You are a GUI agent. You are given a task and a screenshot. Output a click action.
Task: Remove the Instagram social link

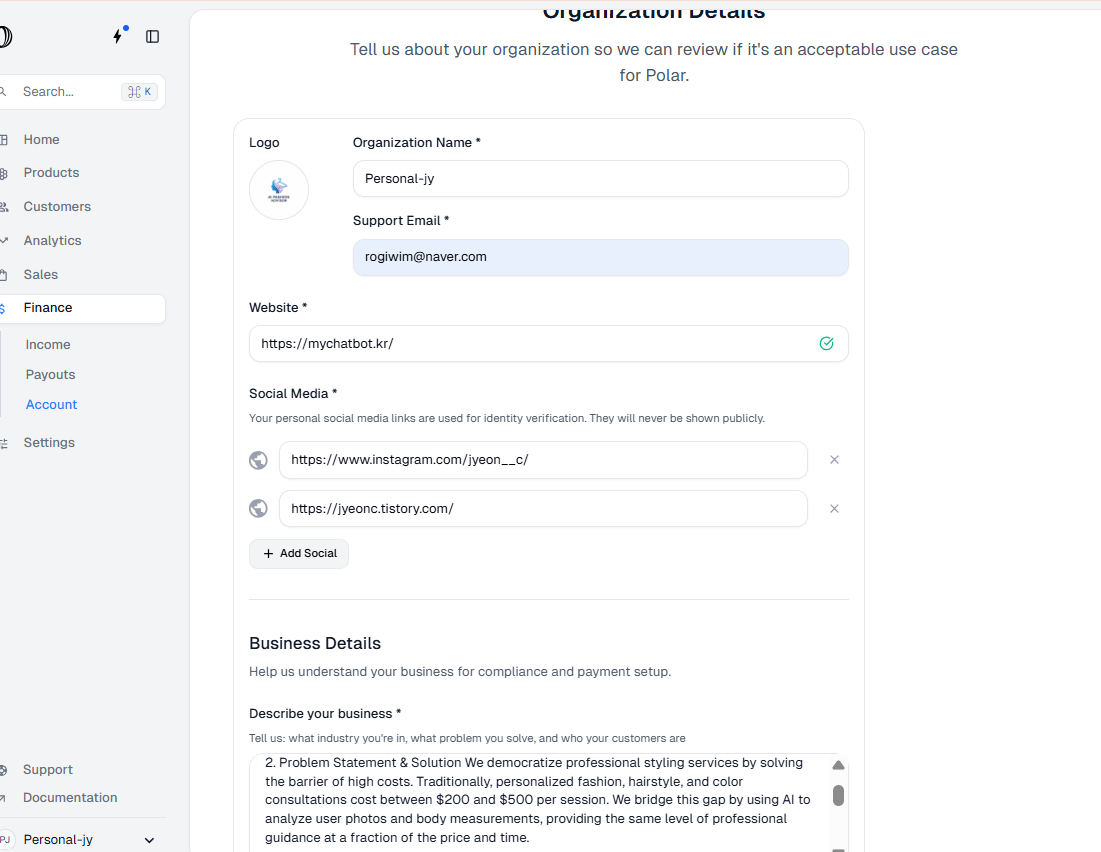(834, 460)
